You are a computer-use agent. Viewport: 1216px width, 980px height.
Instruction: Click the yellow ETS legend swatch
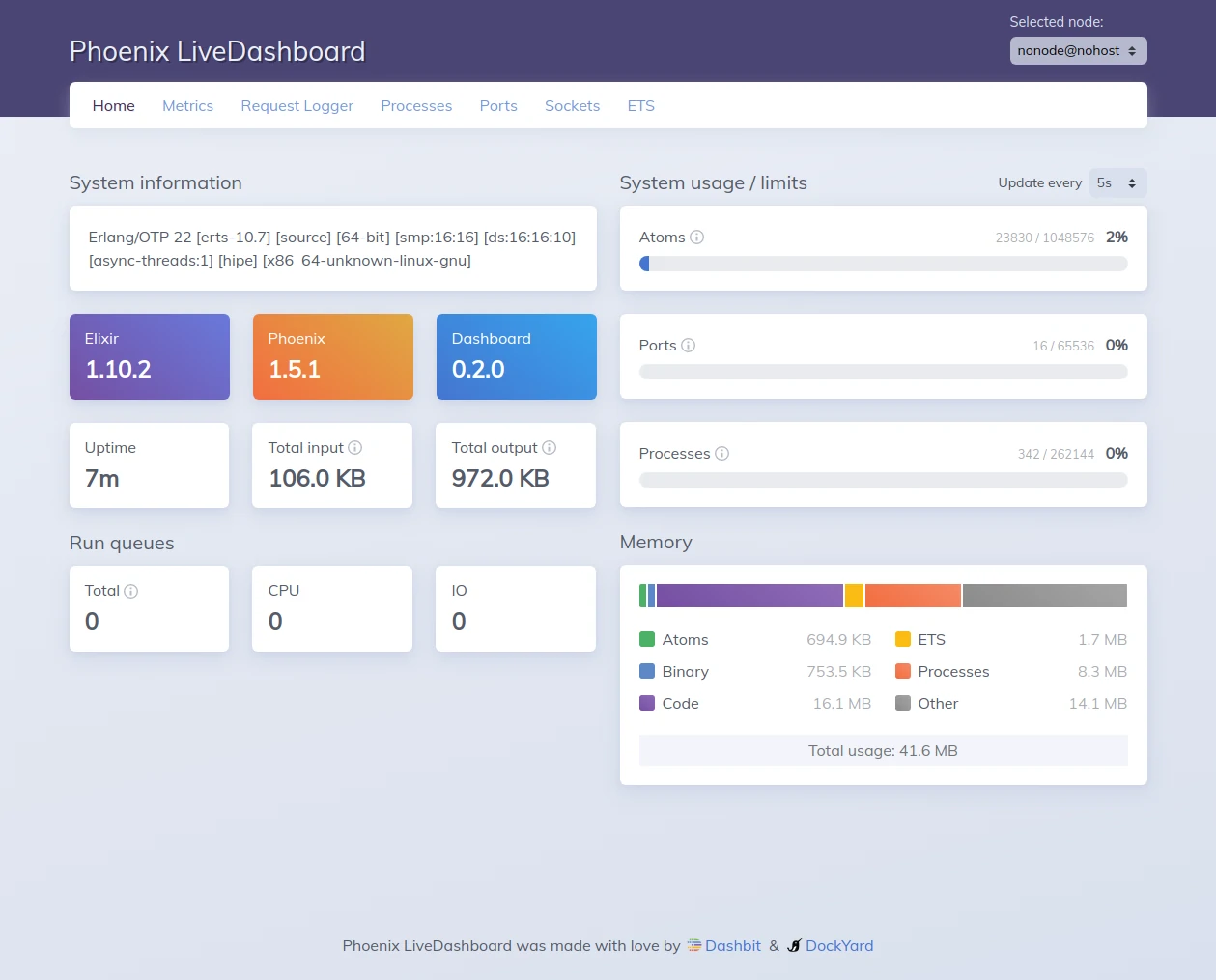(x=903, y=639)
